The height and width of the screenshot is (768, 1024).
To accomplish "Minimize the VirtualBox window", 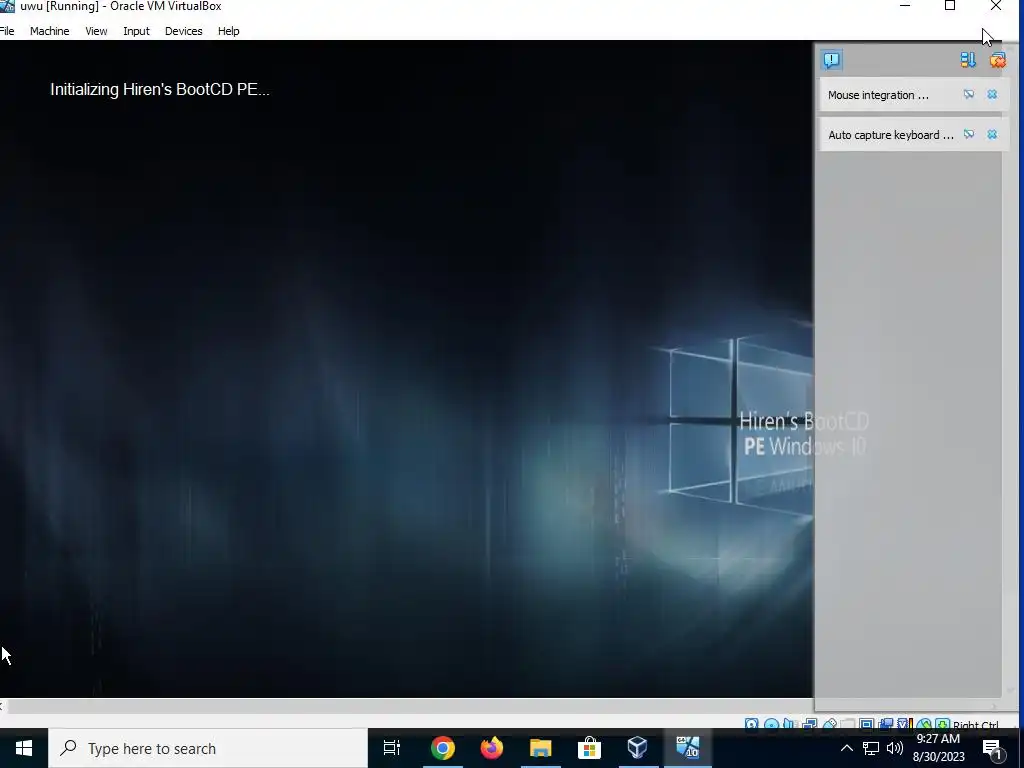I will point(904,6).
